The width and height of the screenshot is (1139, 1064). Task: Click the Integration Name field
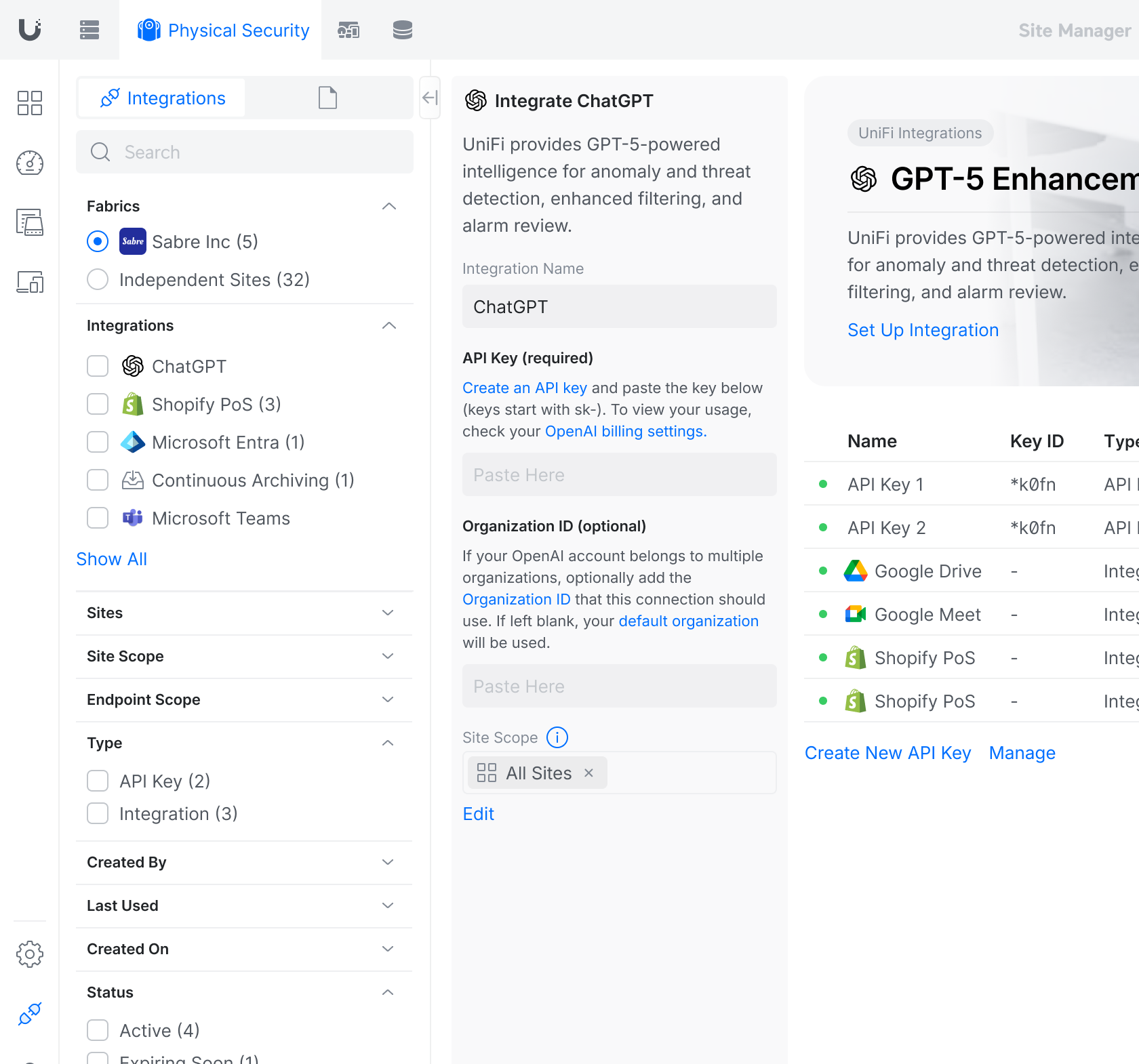click(x=620, y=306)
